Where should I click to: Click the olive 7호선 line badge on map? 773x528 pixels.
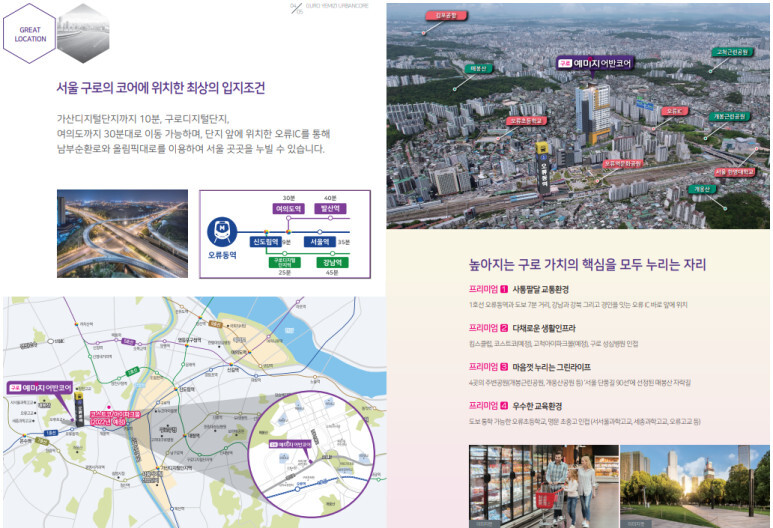42,442
